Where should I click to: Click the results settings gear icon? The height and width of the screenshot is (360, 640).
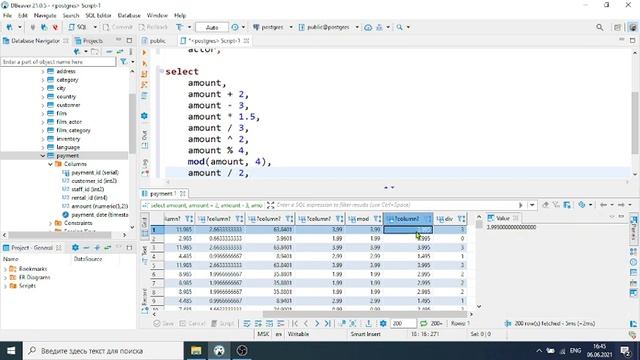(x=383, y=324)
